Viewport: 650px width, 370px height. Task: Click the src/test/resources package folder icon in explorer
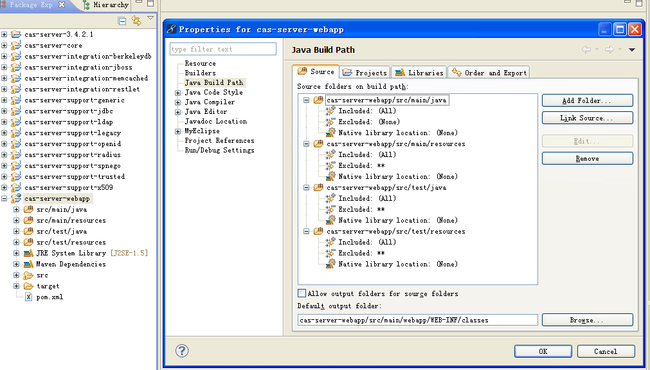tap(28, 242)
